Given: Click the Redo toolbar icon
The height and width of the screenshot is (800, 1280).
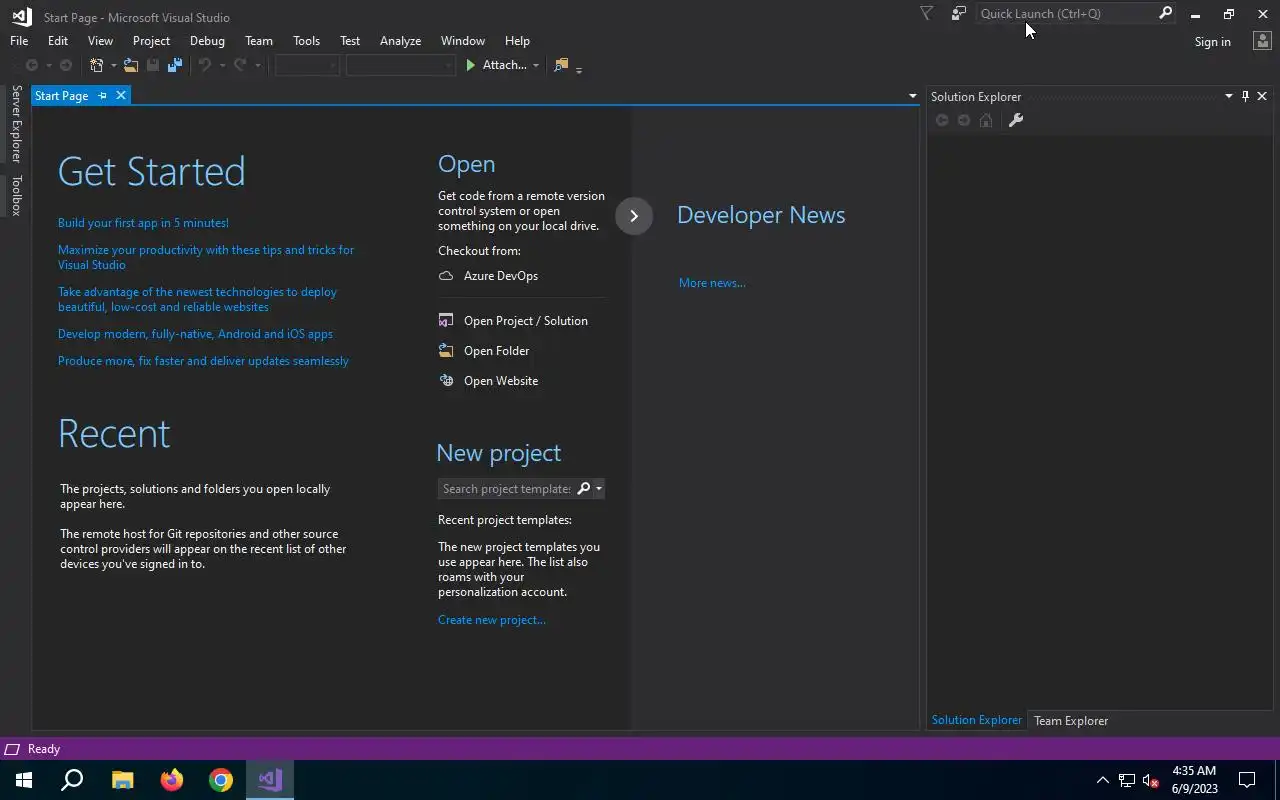Looking at the screenshot, I should 240,65.
